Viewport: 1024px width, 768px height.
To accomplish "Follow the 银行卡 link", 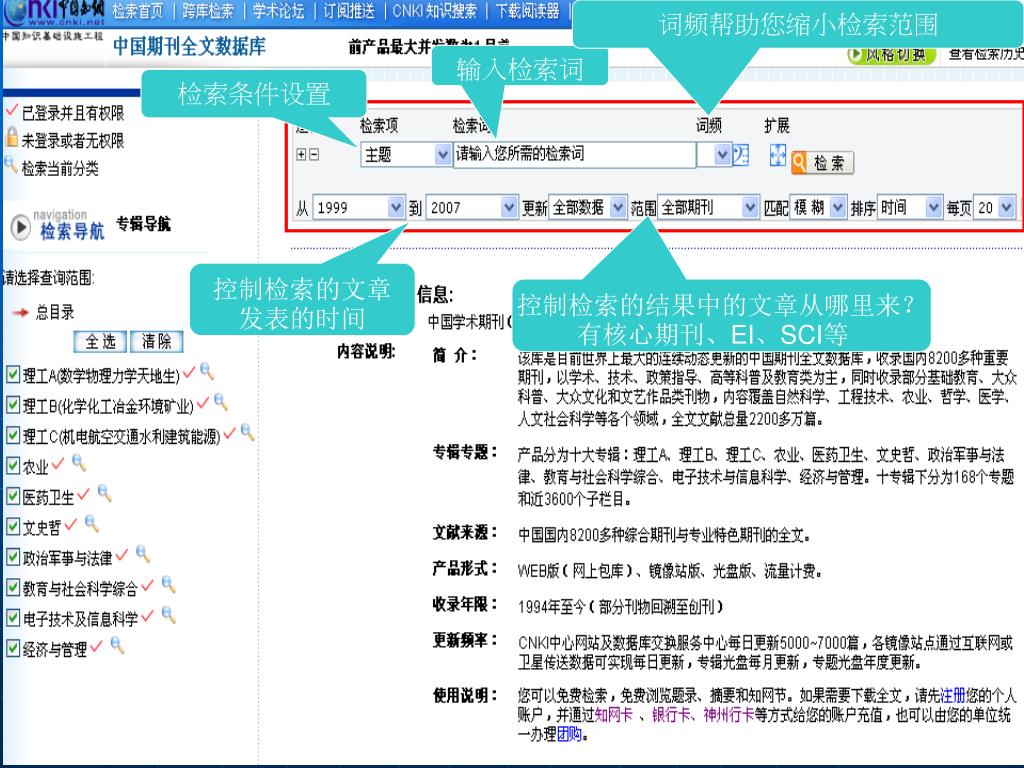I will click(671, 714).
